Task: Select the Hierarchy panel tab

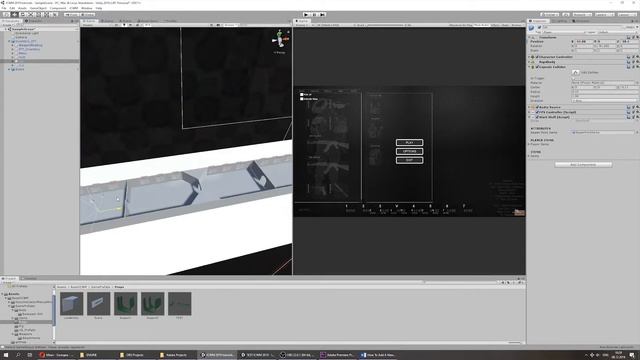Action: [11, 21]
